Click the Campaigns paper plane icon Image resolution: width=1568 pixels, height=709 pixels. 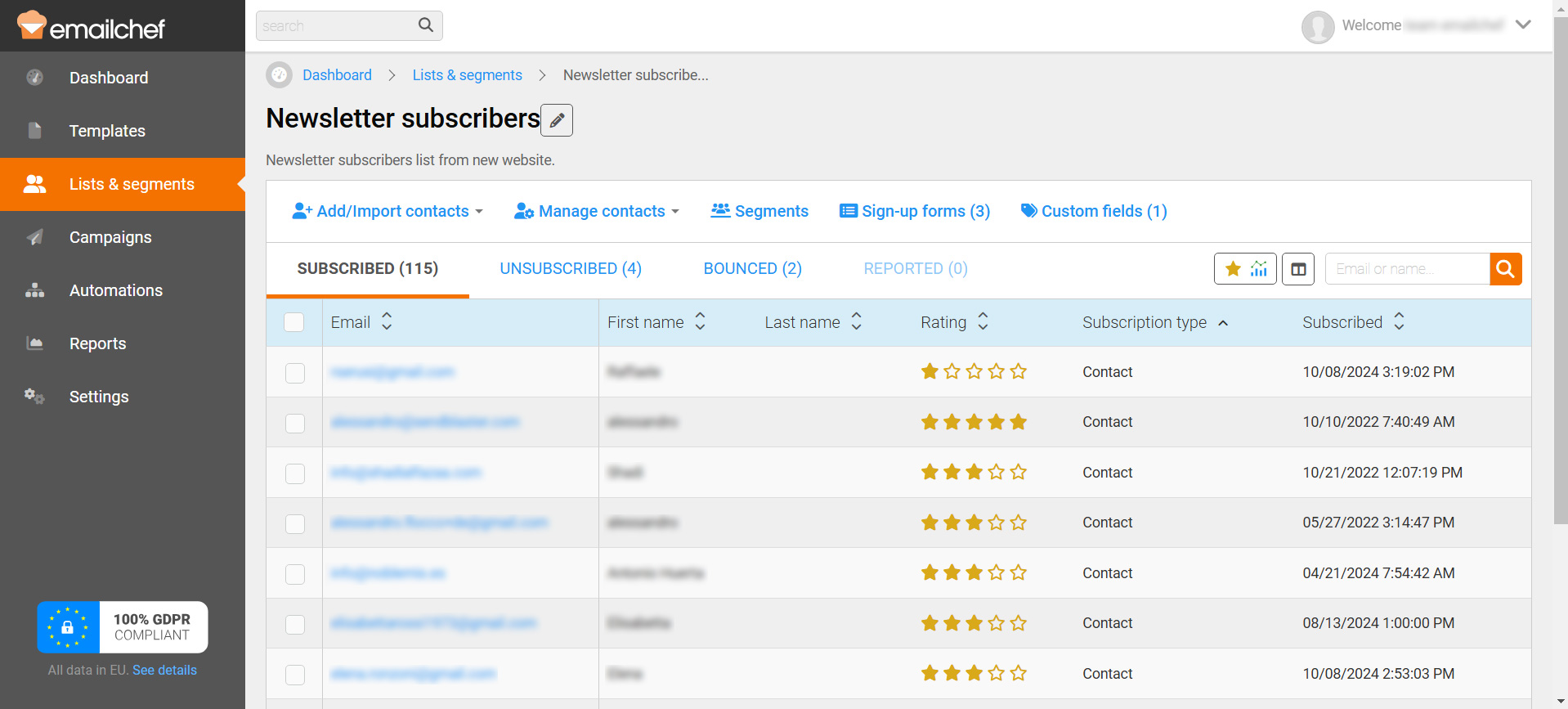point(34,237)
